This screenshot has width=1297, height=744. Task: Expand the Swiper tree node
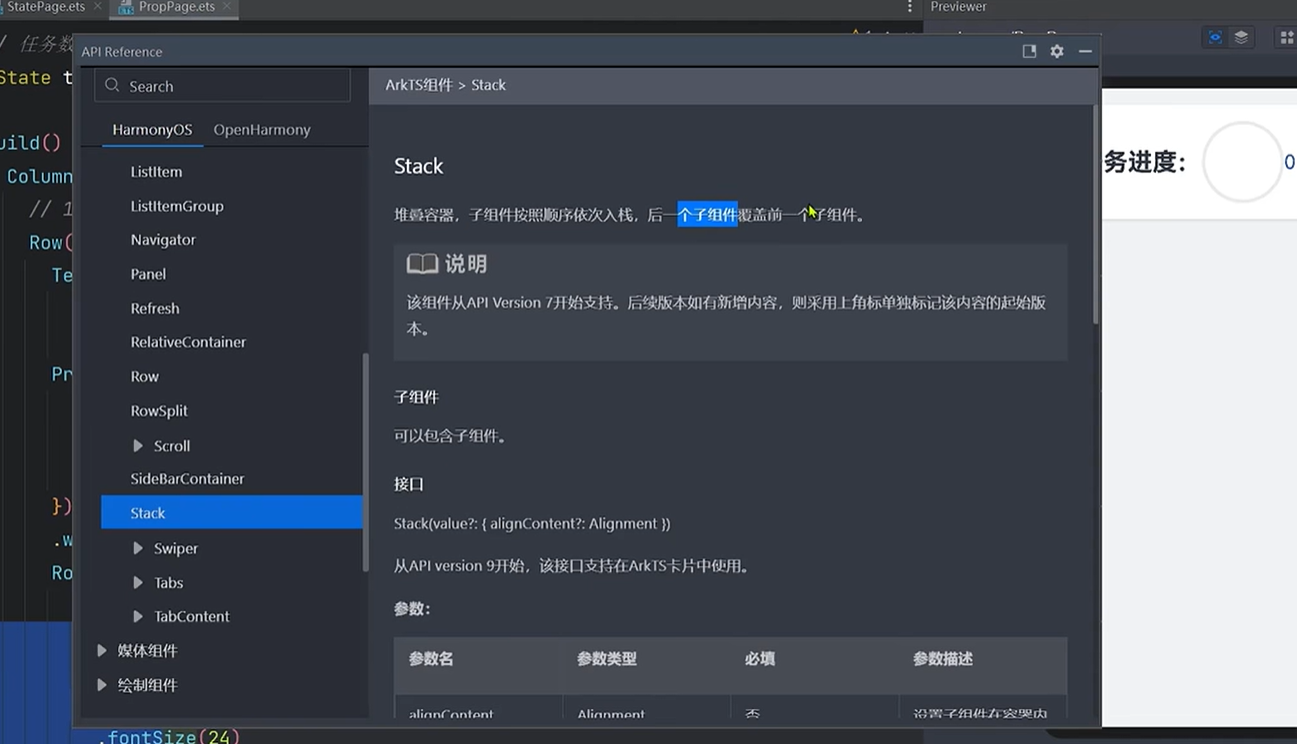pyautogui.click(x=138, y=548)
